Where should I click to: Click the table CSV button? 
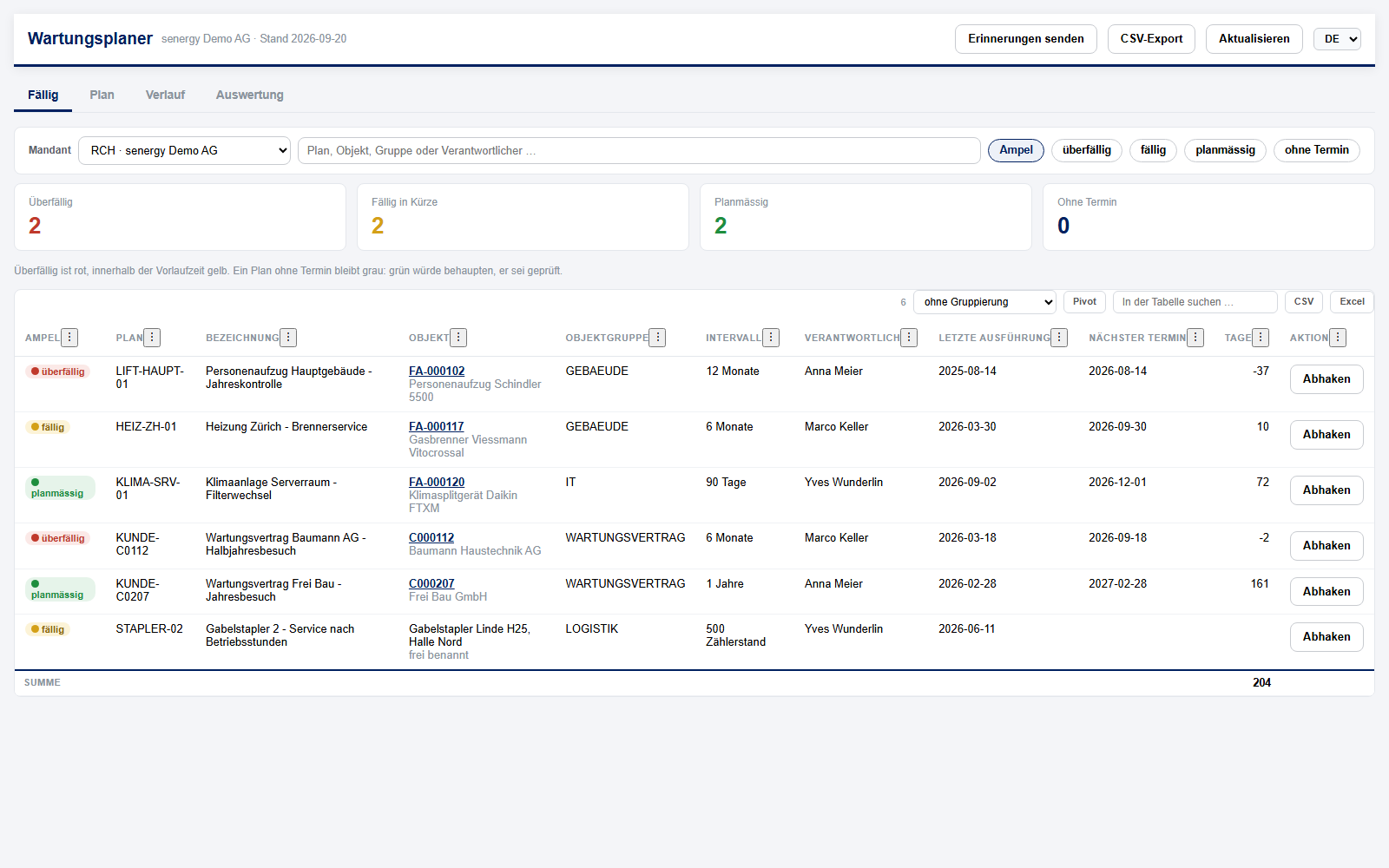click(x=1304, y=302)
